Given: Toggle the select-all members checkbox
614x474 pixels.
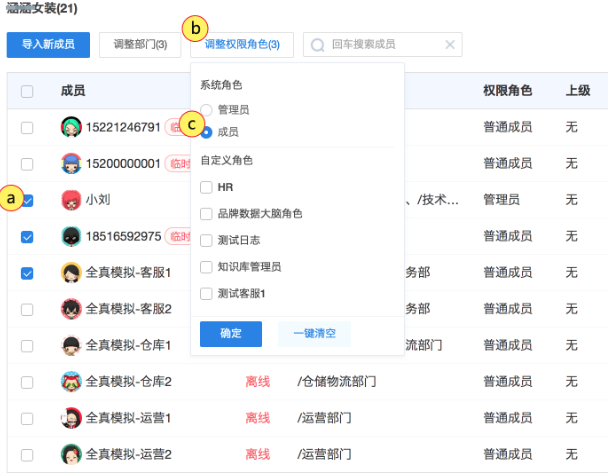Looking at the screenshot, I should (27, 91).
